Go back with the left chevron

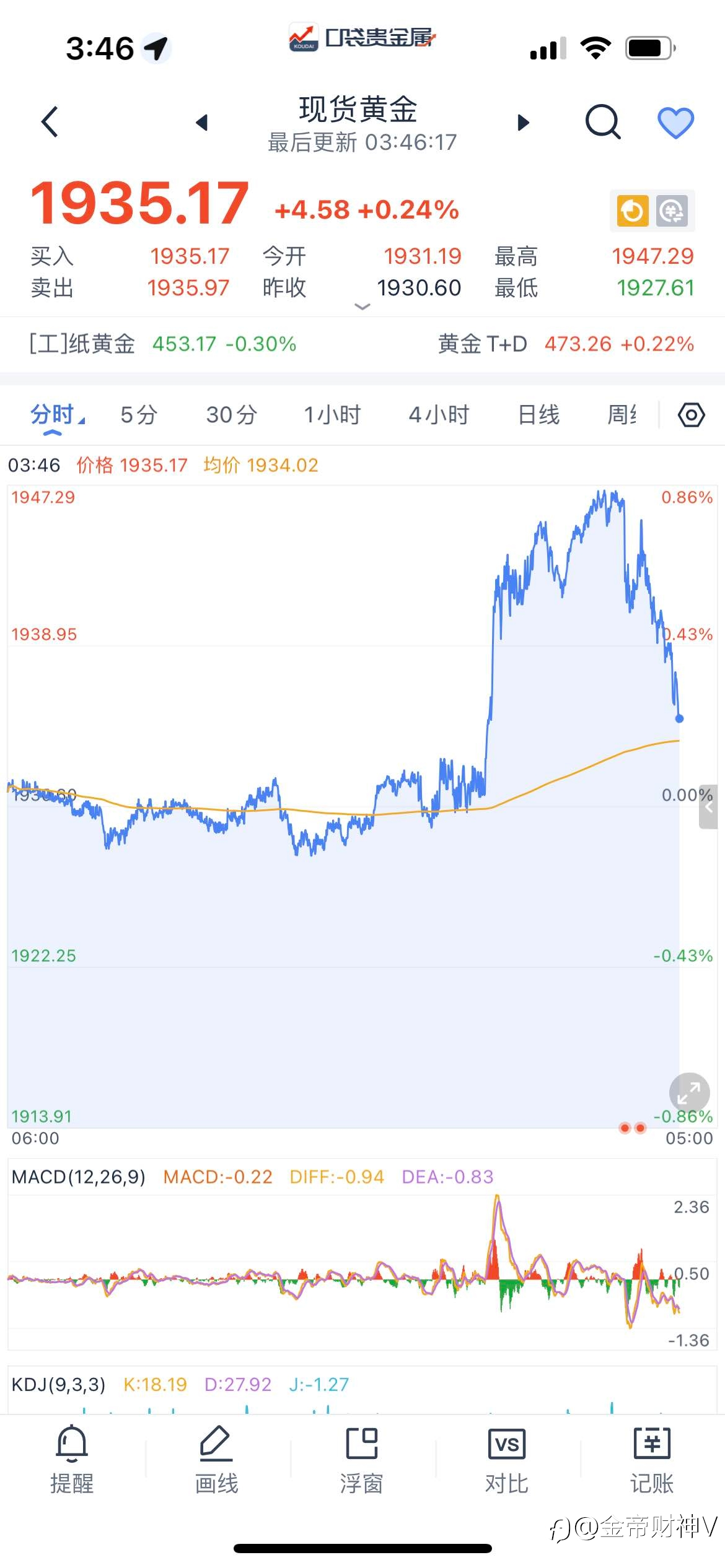(50, 121)
